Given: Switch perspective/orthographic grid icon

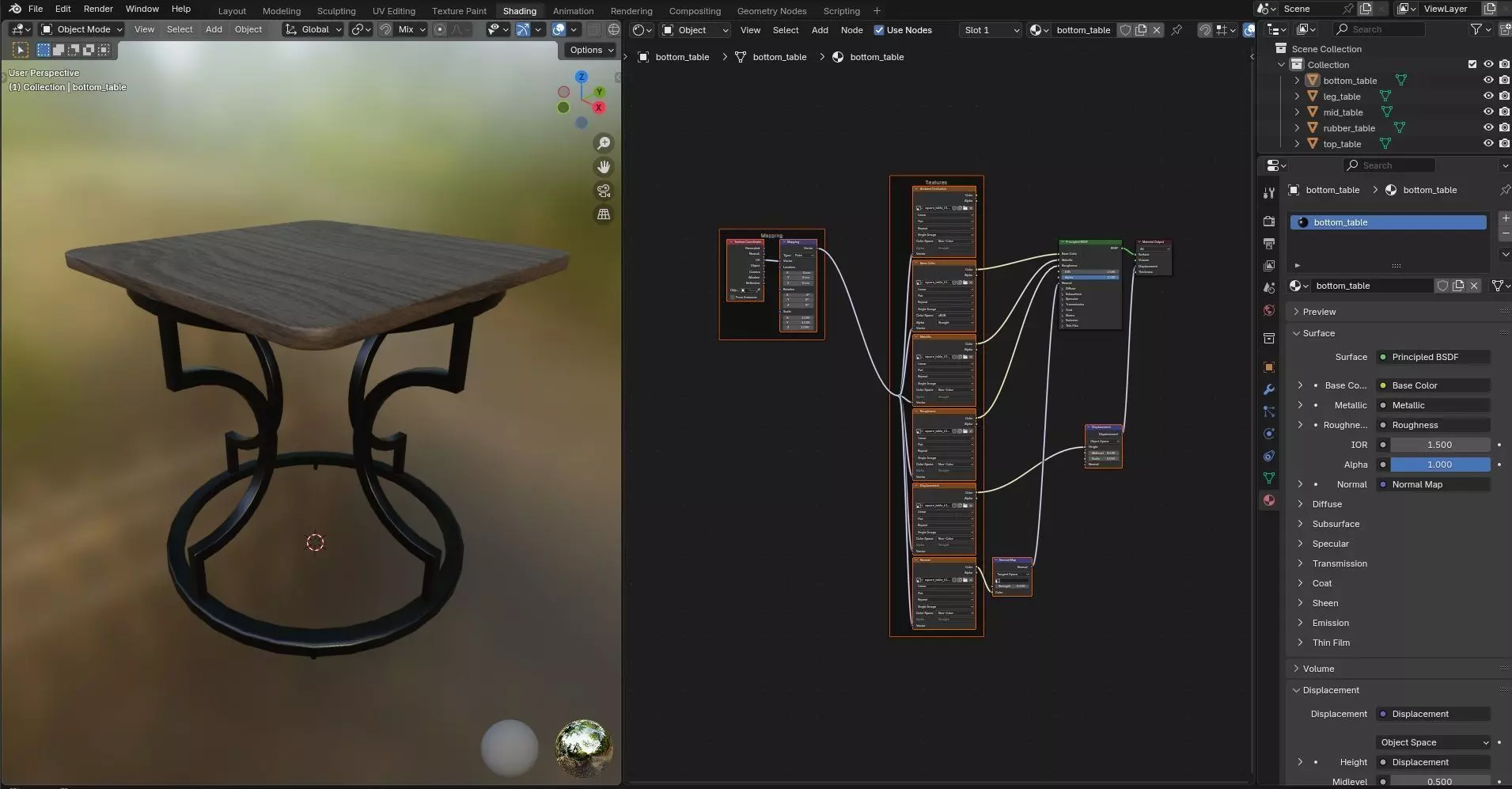Looking at the screenshot, I should click(x=604, y=214).
